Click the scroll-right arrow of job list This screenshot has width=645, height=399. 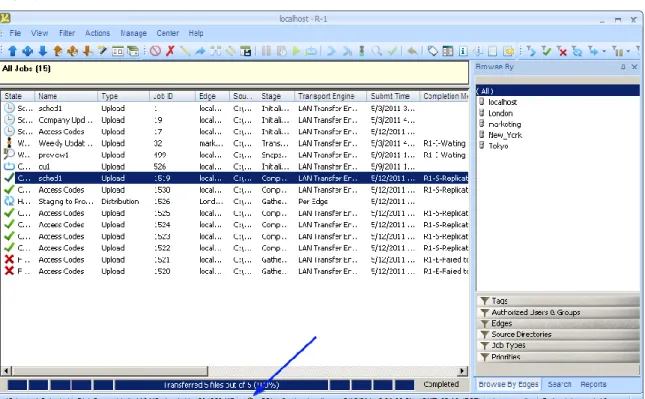462,371
